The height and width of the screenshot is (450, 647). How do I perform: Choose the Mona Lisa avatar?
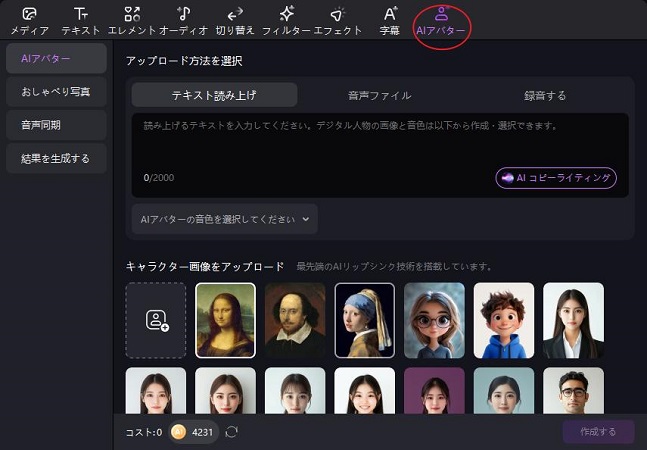tap(225, 320)
